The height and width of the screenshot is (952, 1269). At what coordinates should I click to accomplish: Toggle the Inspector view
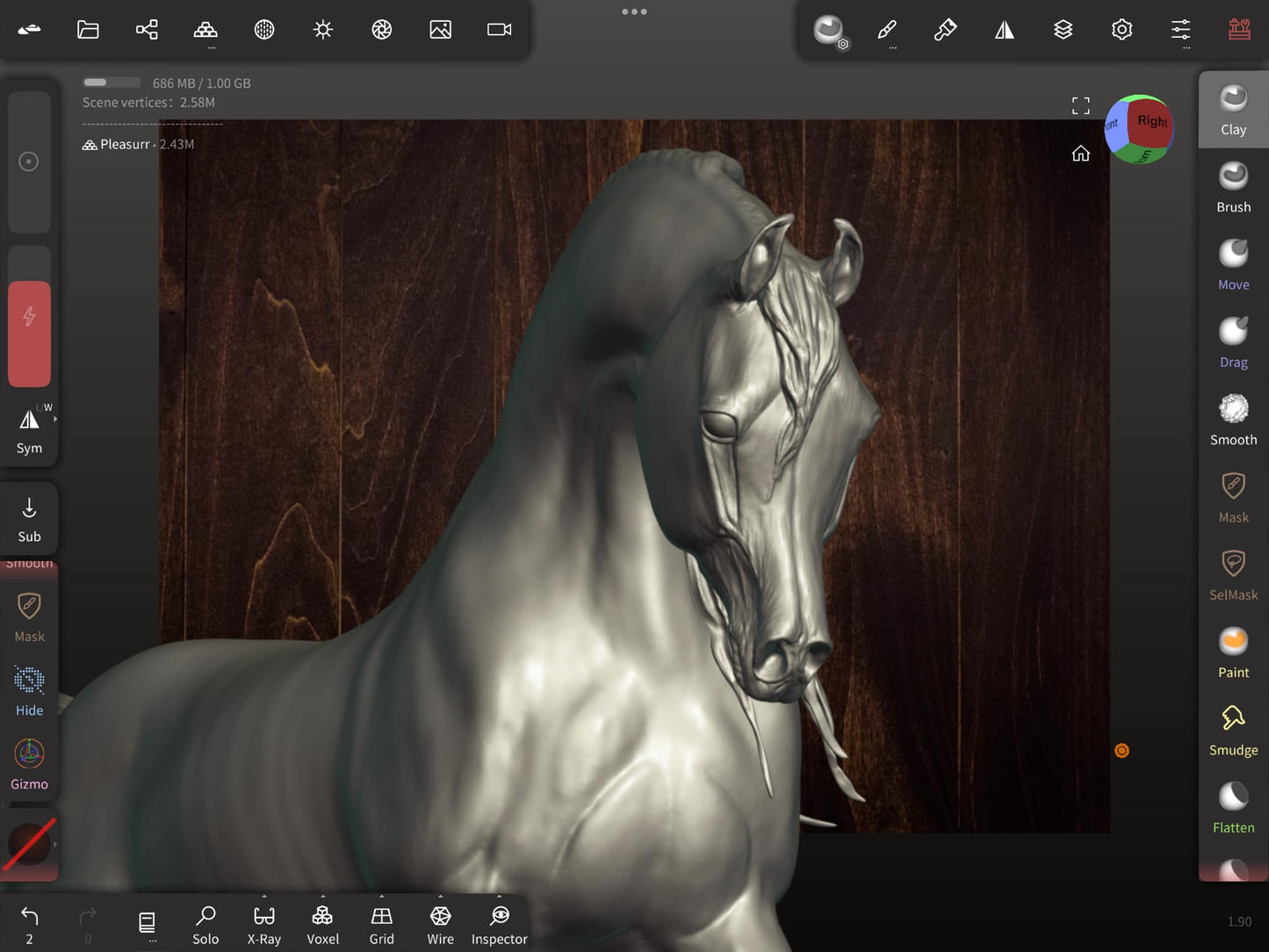(500, 926)
